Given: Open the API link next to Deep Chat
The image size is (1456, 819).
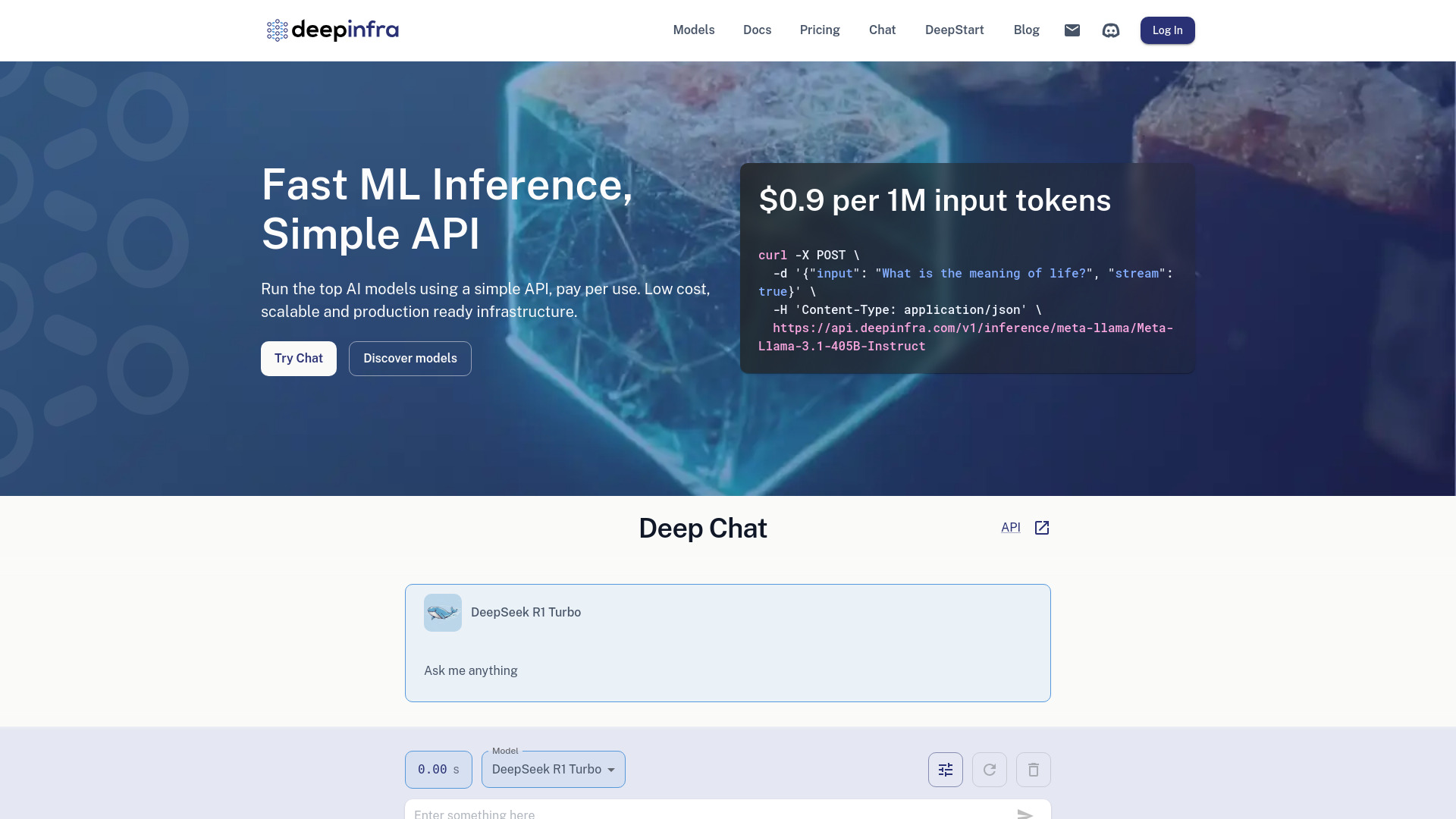Looking at the screenshot, I should 1010,527.
